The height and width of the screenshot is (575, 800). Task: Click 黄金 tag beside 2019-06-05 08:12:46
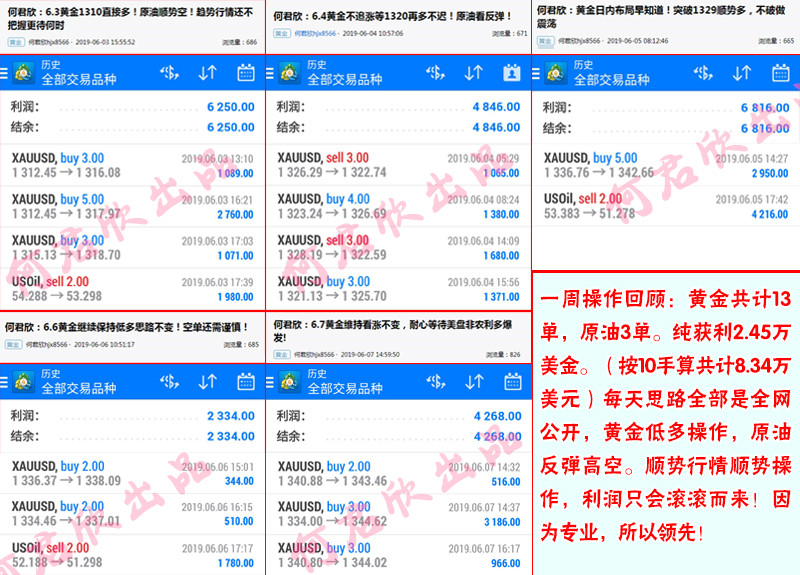545,41
